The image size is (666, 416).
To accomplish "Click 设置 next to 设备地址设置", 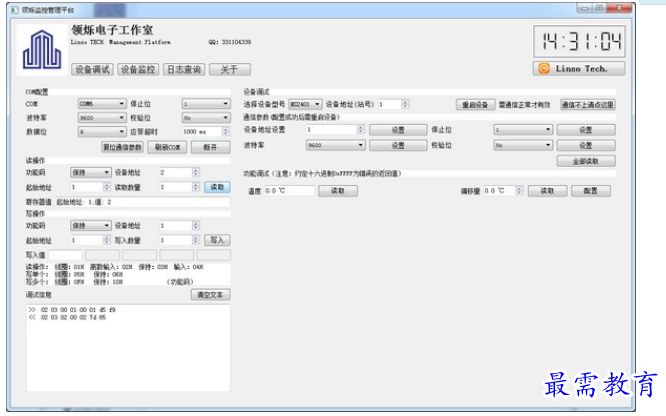I will (x=398, y=130).
